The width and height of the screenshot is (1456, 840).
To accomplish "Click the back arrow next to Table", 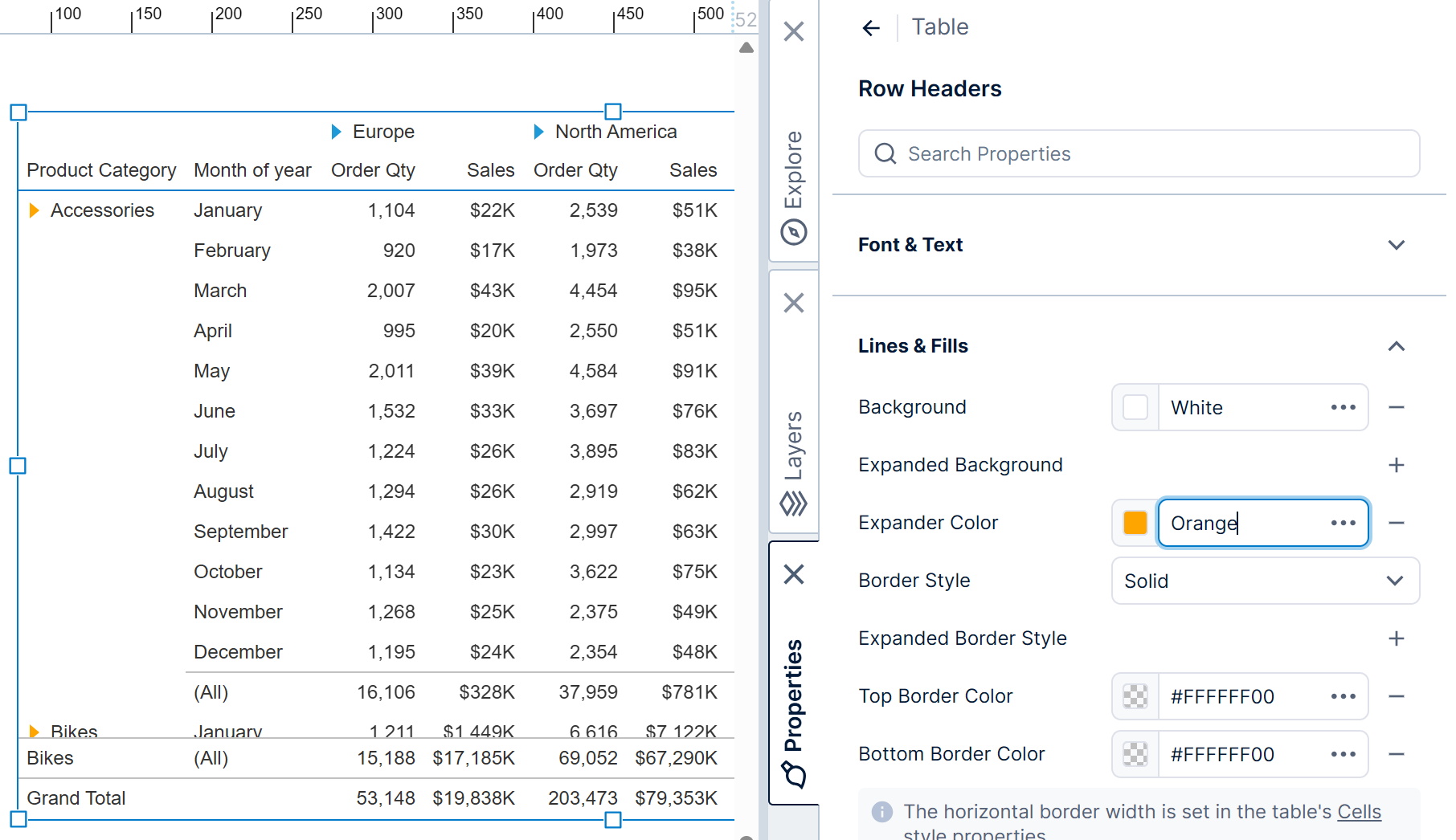I will coord(871,28).
